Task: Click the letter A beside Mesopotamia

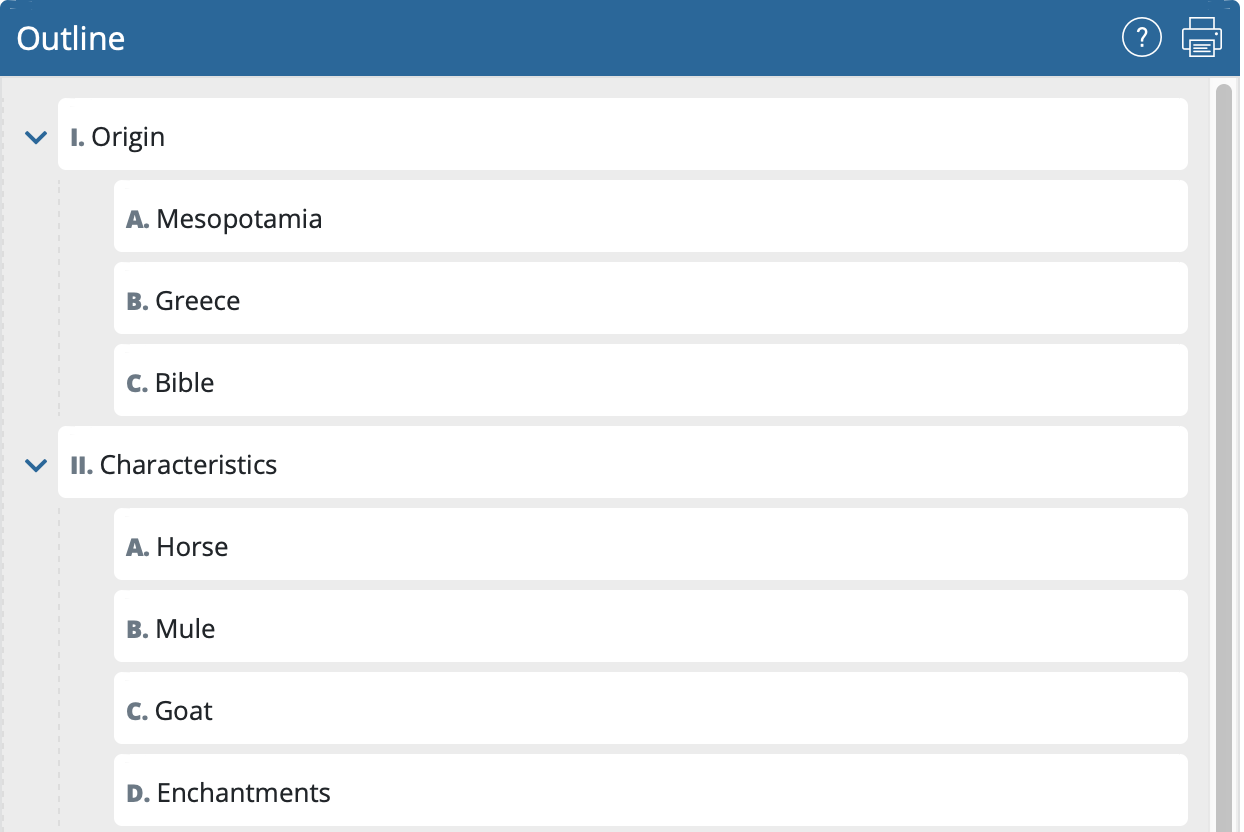Action: click(137, 219)
